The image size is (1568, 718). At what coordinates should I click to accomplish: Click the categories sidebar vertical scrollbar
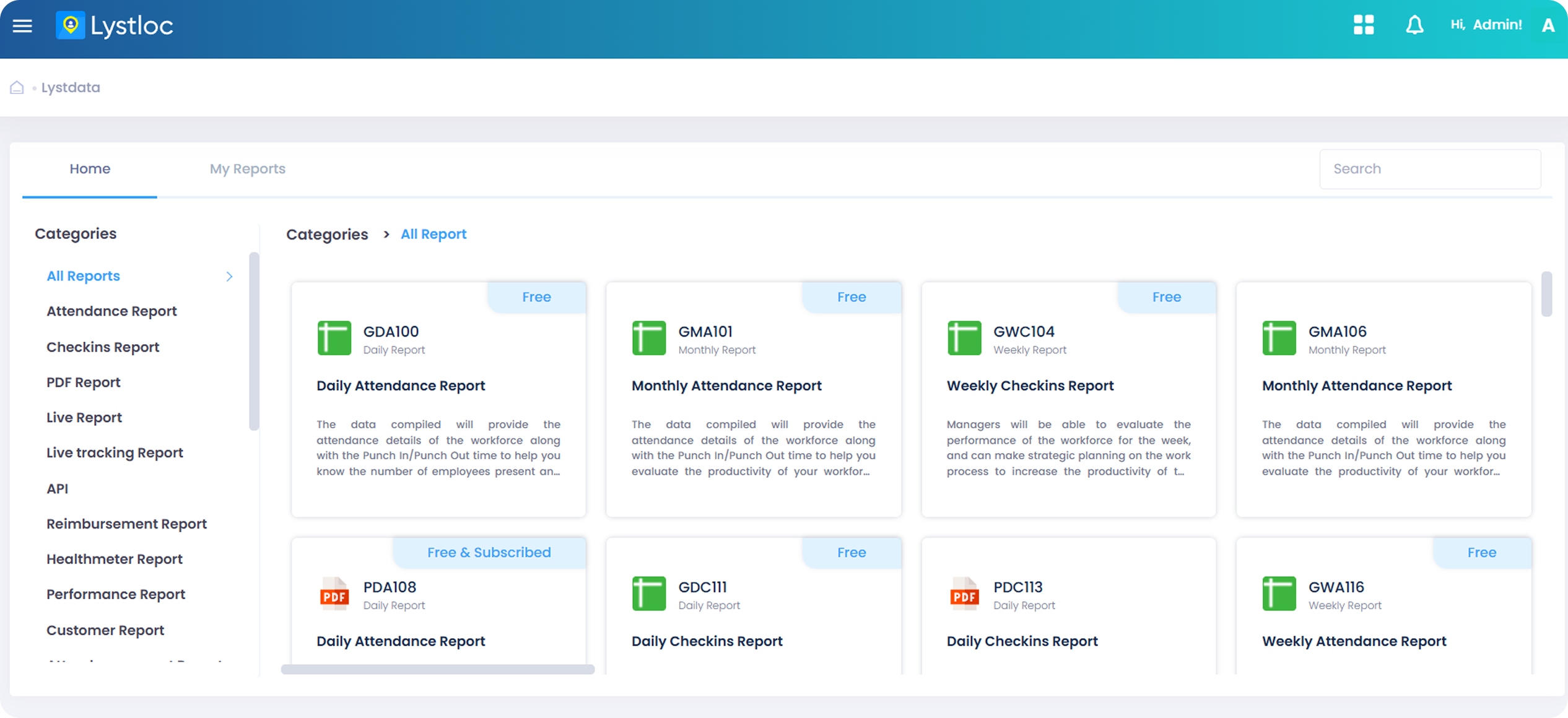(x=254, y=340)
